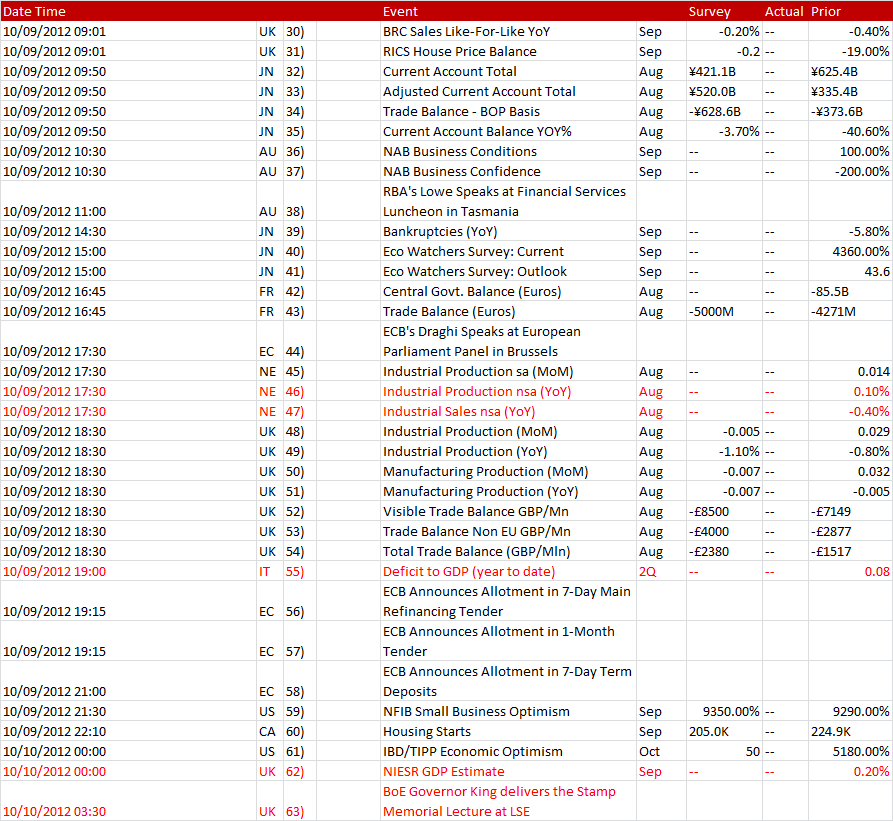Click the Survey column header
893x821 pixels.
click(x=709, y=11)
